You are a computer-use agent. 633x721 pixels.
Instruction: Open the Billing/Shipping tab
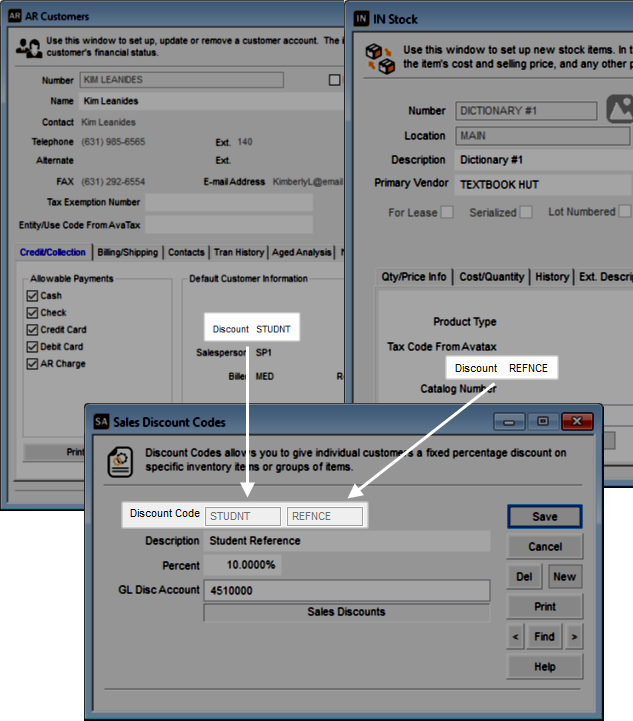[126, 253]
